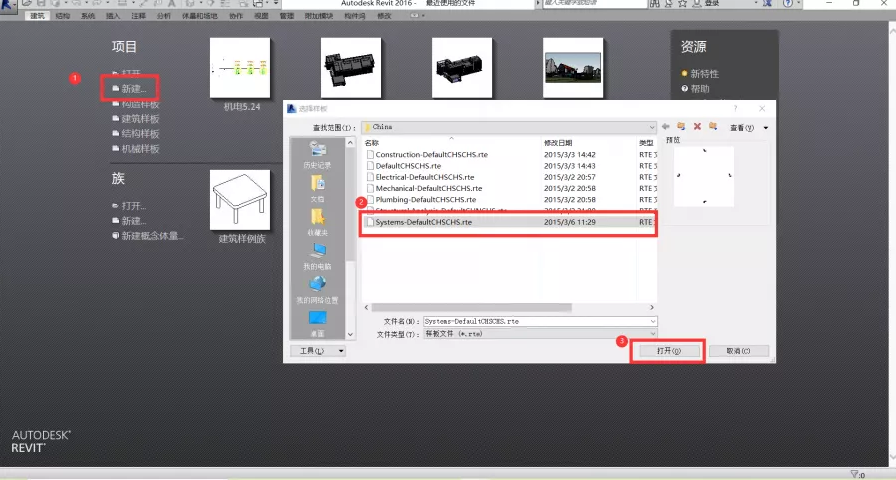Select Electrical-DefaultCHSCHS.rte file
Viewport: 896px width, 480px height.
(425, 177)
